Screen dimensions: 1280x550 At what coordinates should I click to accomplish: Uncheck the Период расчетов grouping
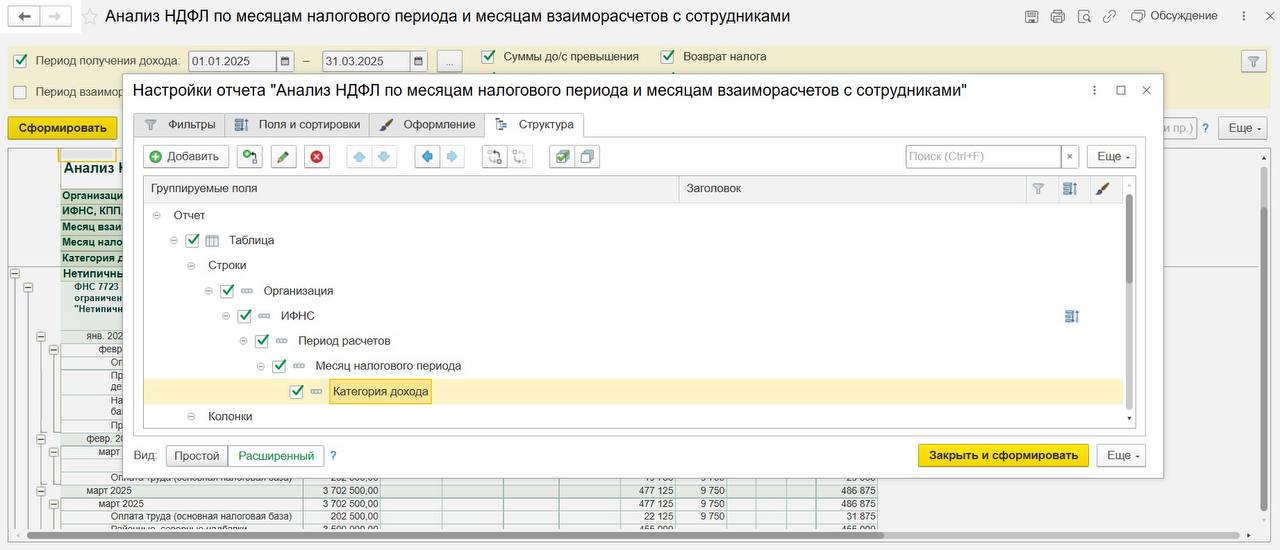262,341
